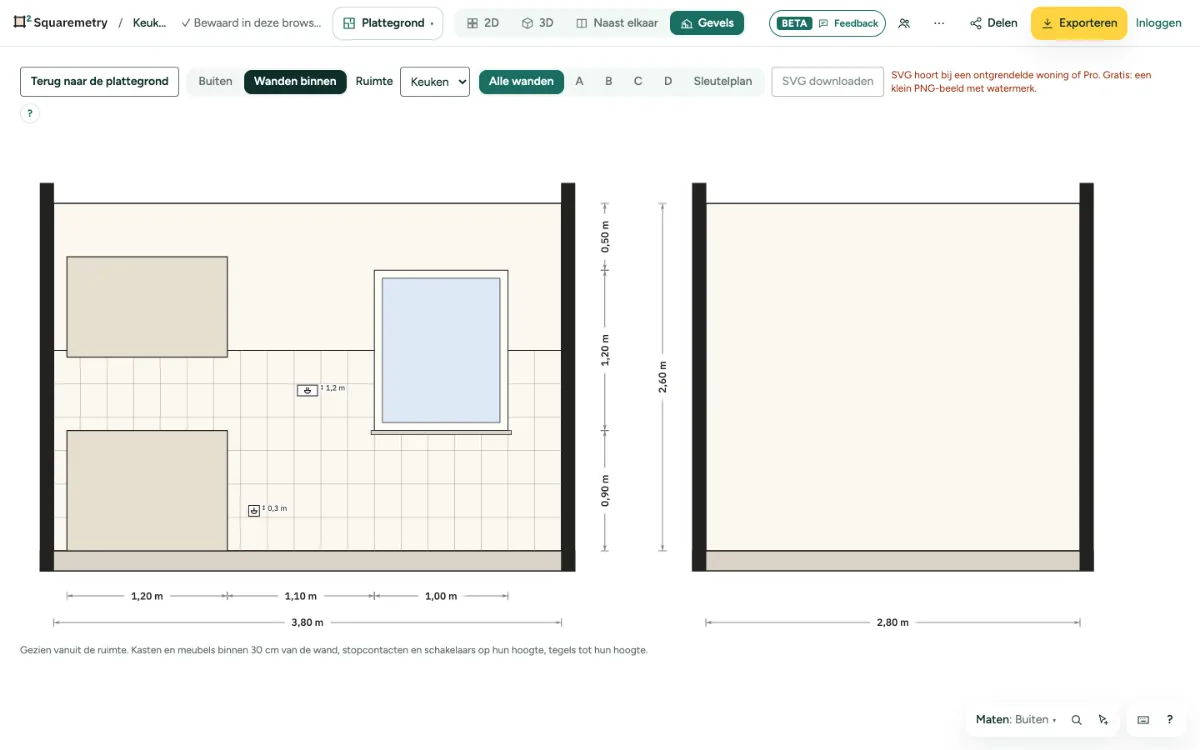Choose the Wanden binnen mode
1200x750 pixels.
[295, 82]
